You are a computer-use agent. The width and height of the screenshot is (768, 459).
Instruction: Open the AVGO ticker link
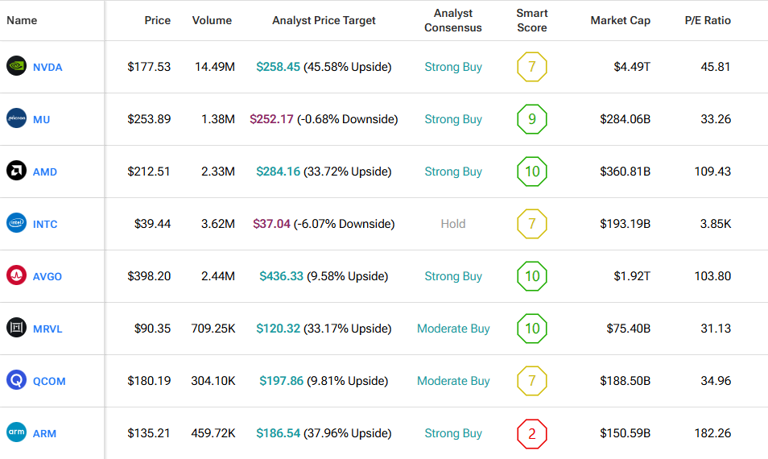click(x=47, y=276)
